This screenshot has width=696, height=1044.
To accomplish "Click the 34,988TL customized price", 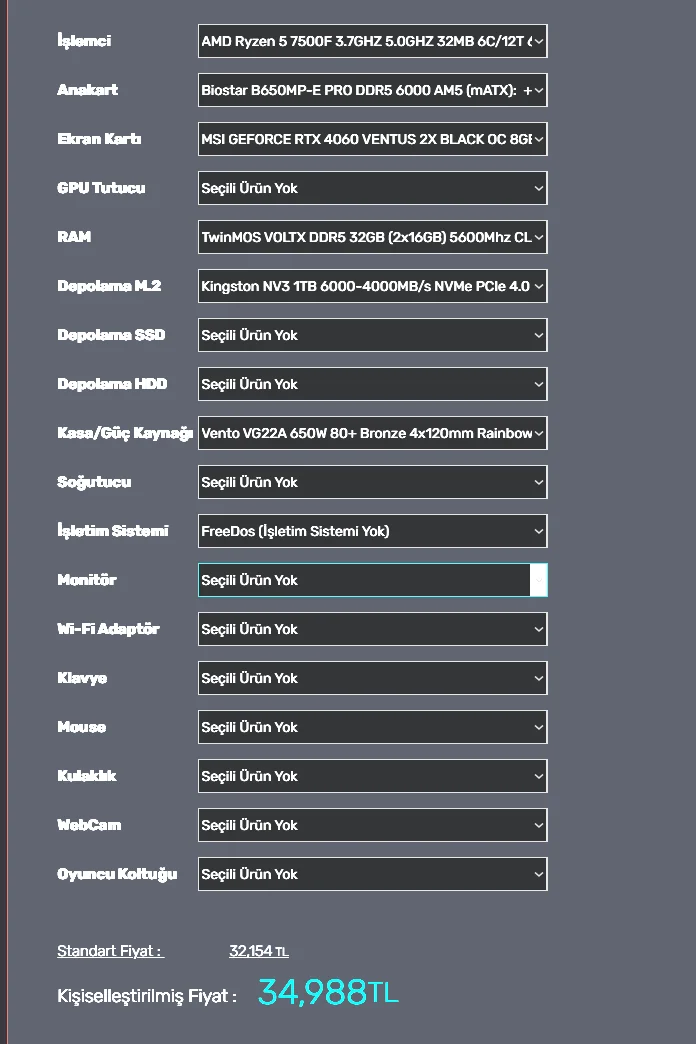I will pyautogui.click(x=328, y=992).
